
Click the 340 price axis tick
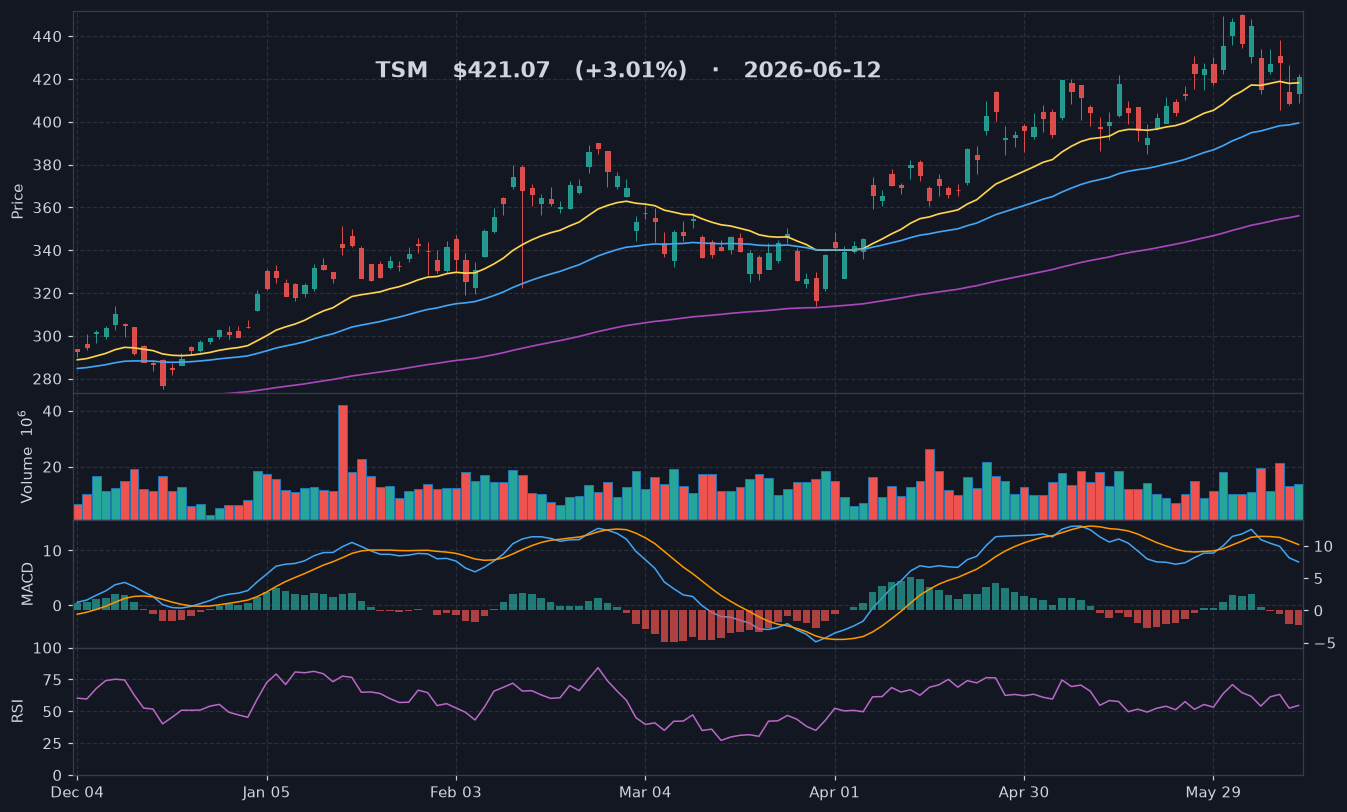[48, 251]
